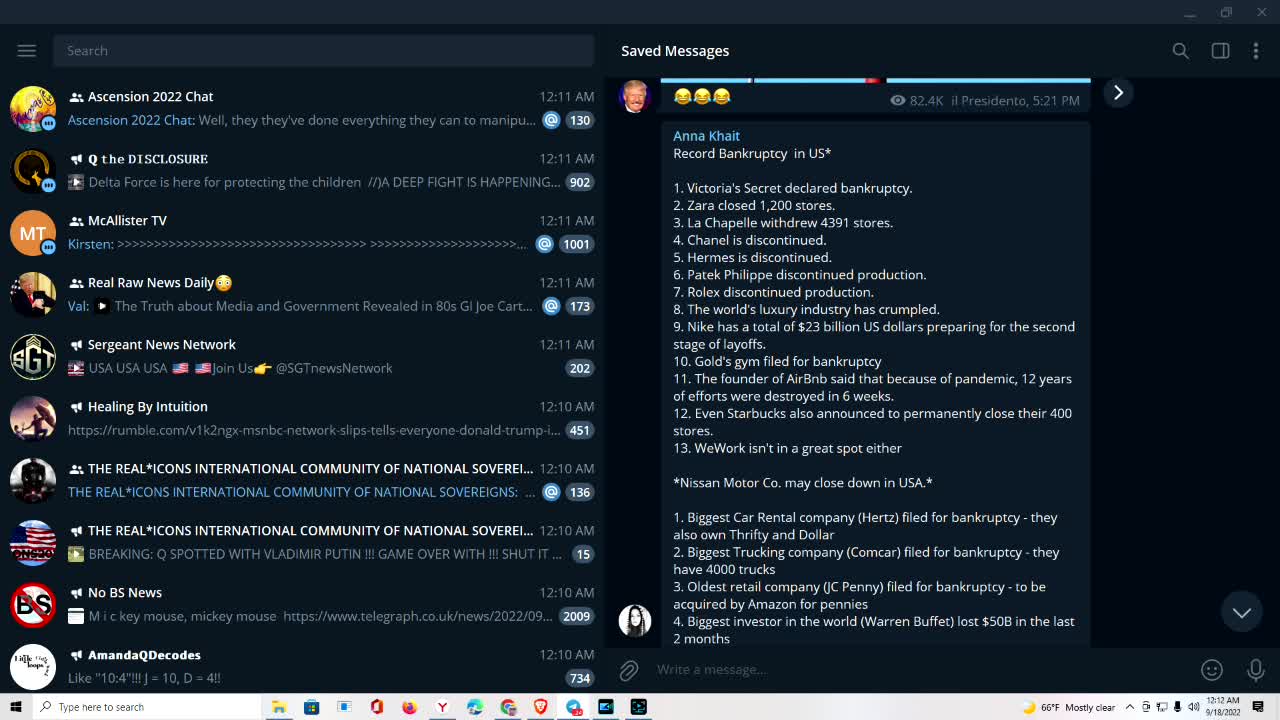Record a voice message with microphone icon
The image size is (1280, 720).
click(1256, 670)
